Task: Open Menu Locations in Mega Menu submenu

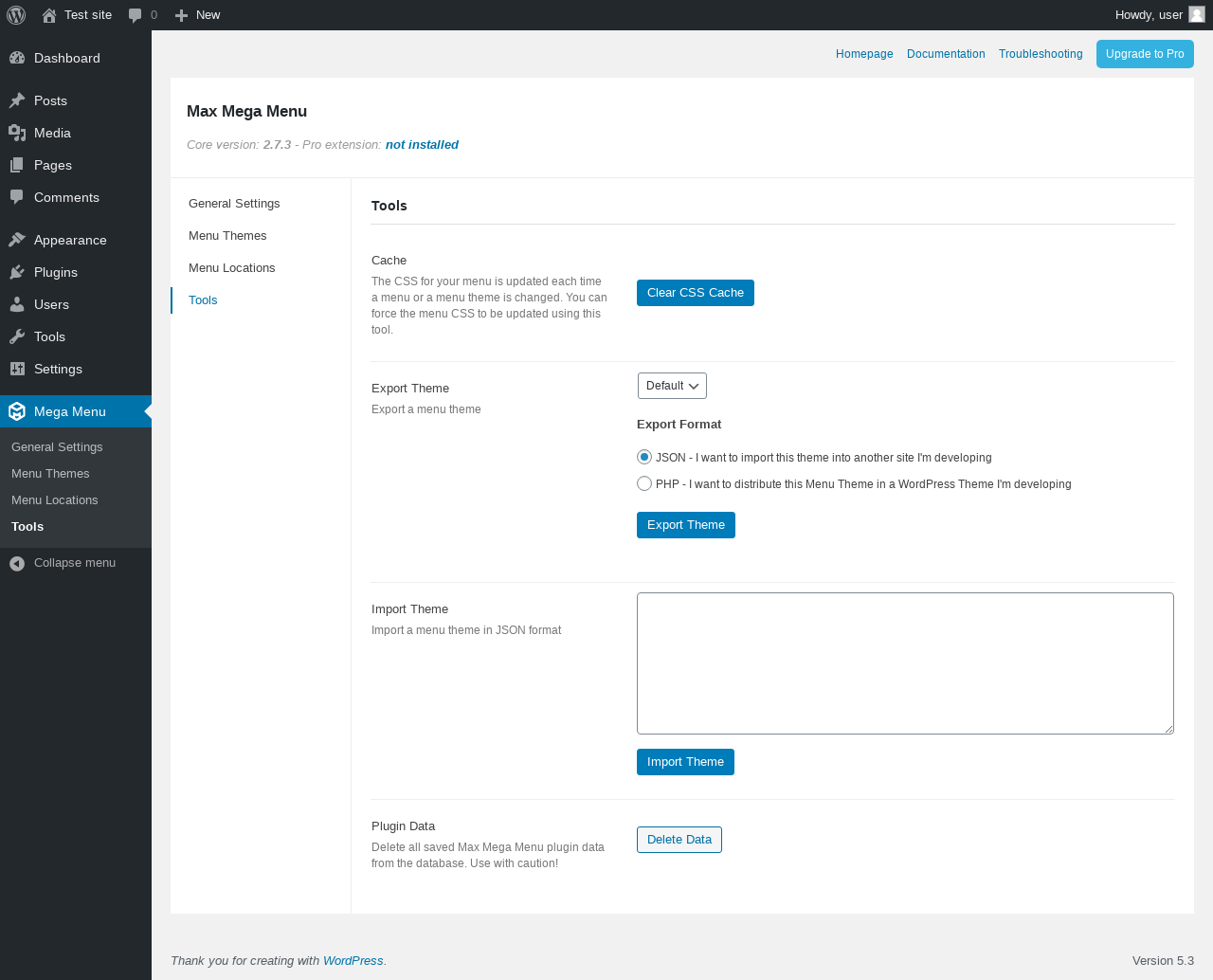Action: 55,500
